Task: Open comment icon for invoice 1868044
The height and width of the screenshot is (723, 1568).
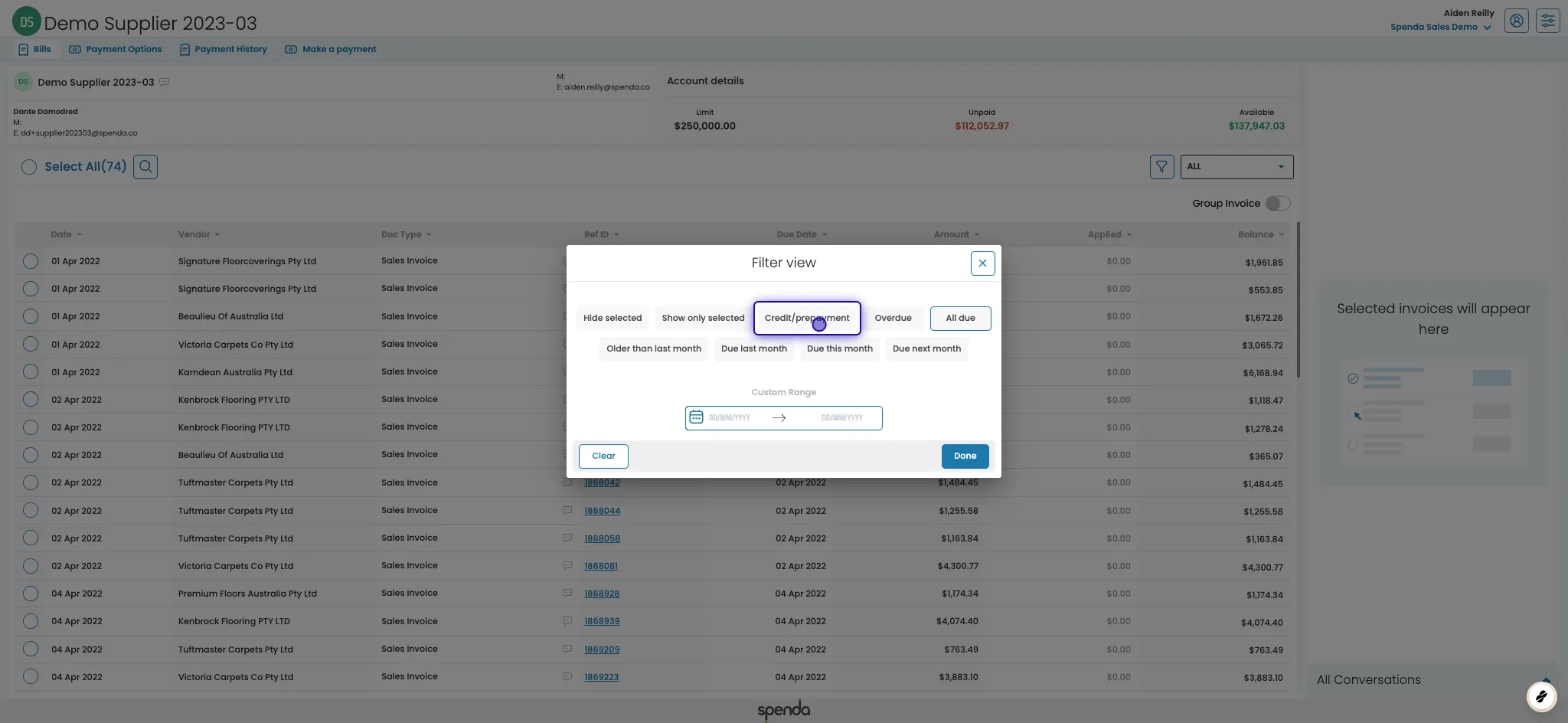Action: (567, 510)
